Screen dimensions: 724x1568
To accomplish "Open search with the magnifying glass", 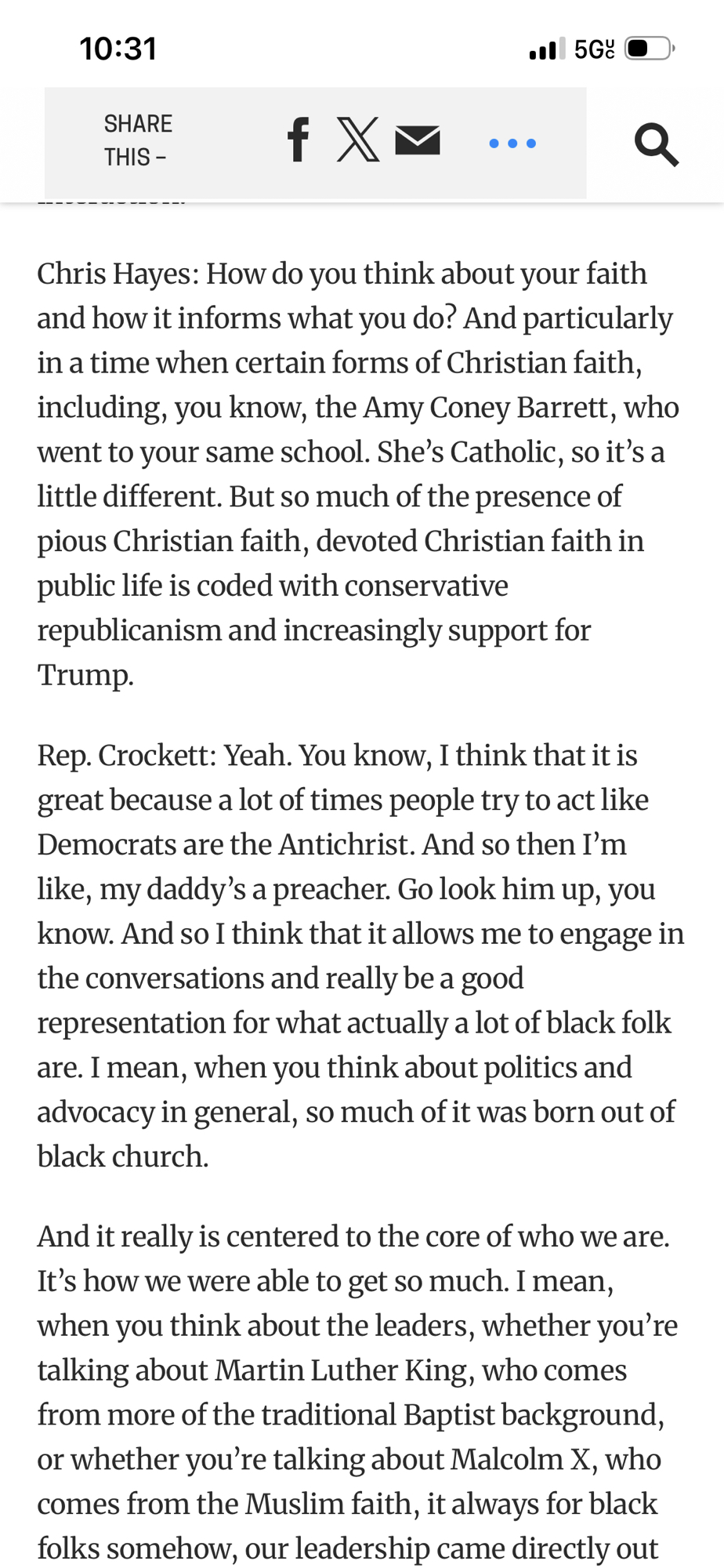I will [x=656, y=144].
